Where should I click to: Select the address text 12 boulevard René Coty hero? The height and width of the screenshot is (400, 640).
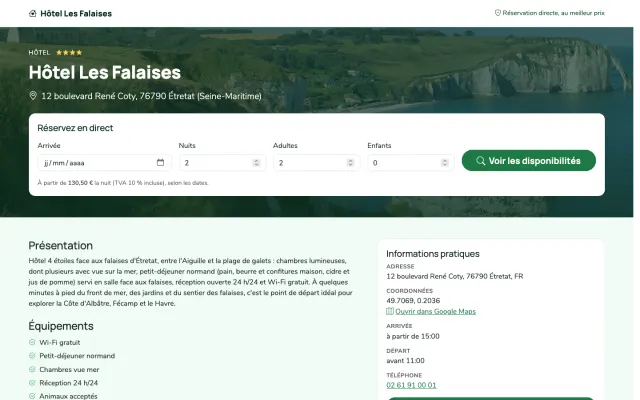pyautogui.click(x=151, y=96)
